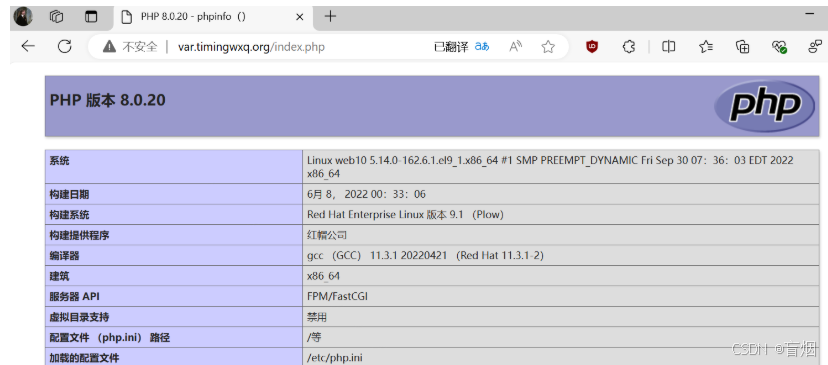Viewport: 828px width, 365px height.
Task: Open the browser profile avatar
Action: point(23,17)
